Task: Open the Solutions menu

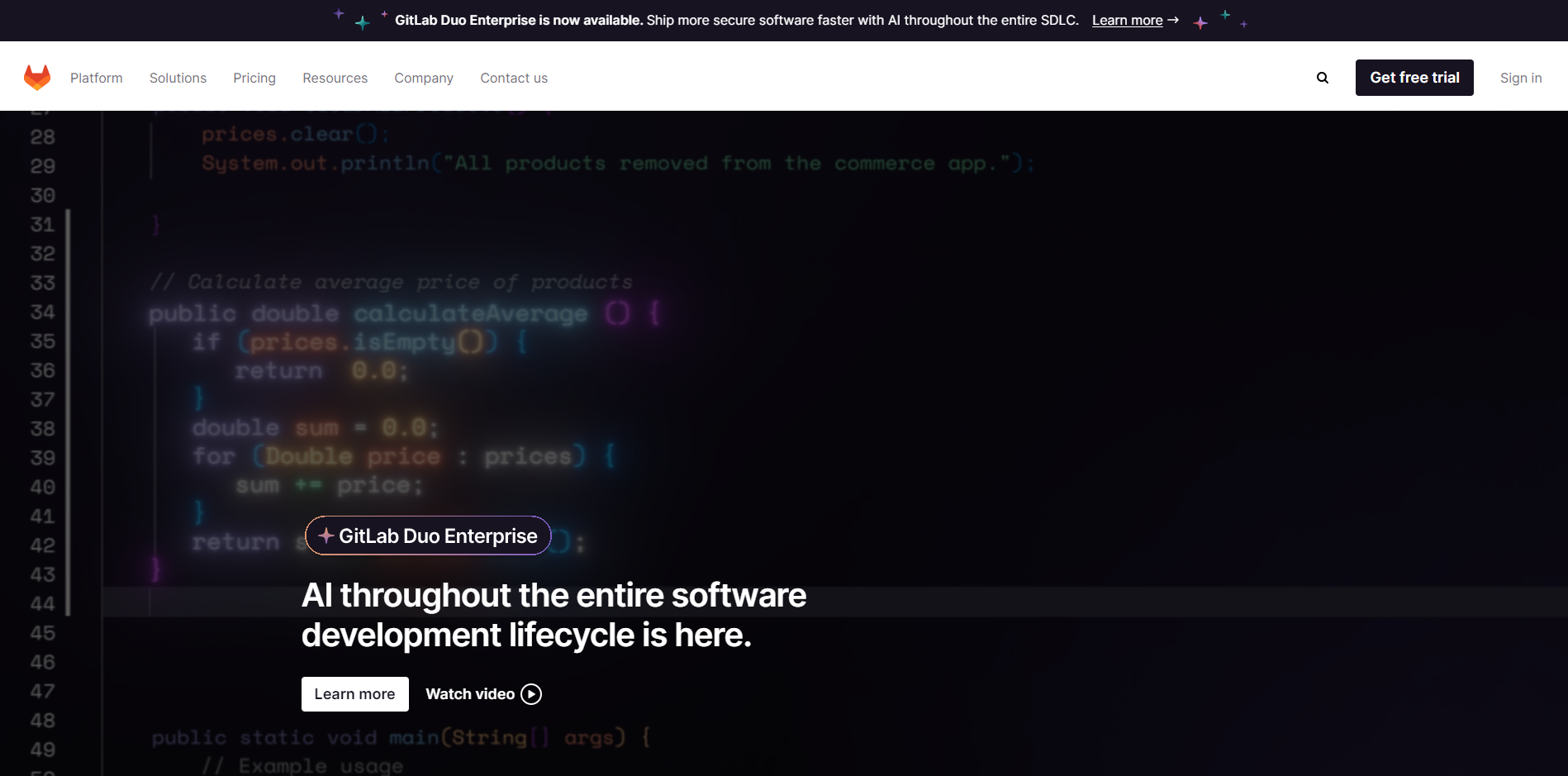Action: [x=178, y=78]
